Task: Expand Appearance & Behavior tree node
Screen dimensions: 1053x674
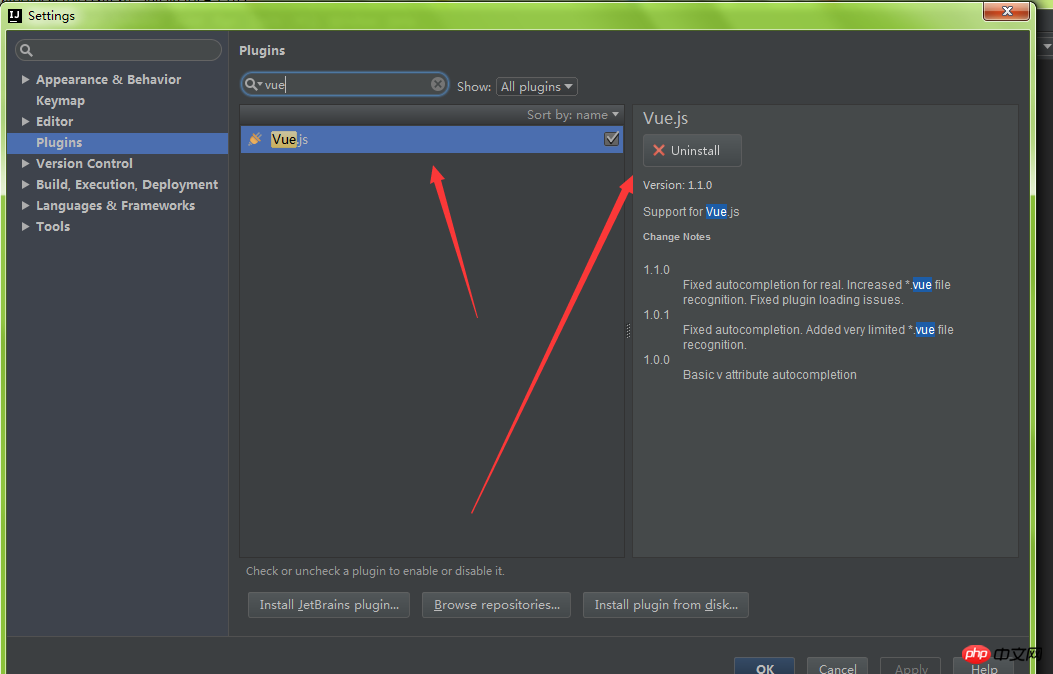Action: pyautogui.click(x=26, y=79)
